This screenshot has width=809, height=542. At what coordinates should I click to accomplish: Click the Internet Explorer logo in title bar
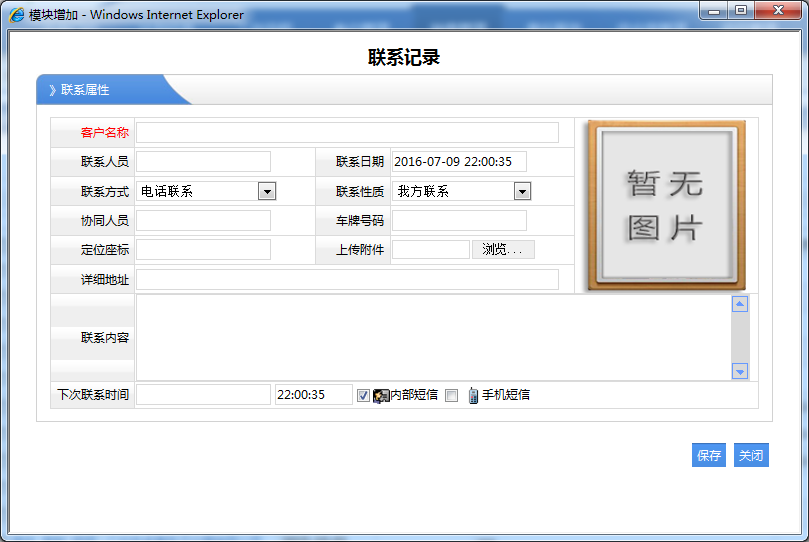point(17,14)
